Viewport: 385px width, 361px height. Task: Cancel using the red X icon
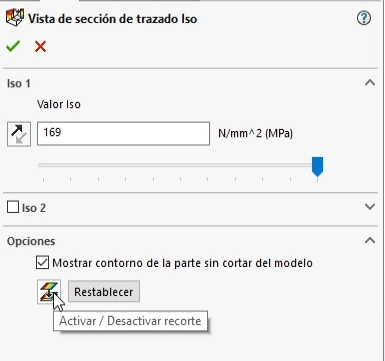click(x=40, y=47)
